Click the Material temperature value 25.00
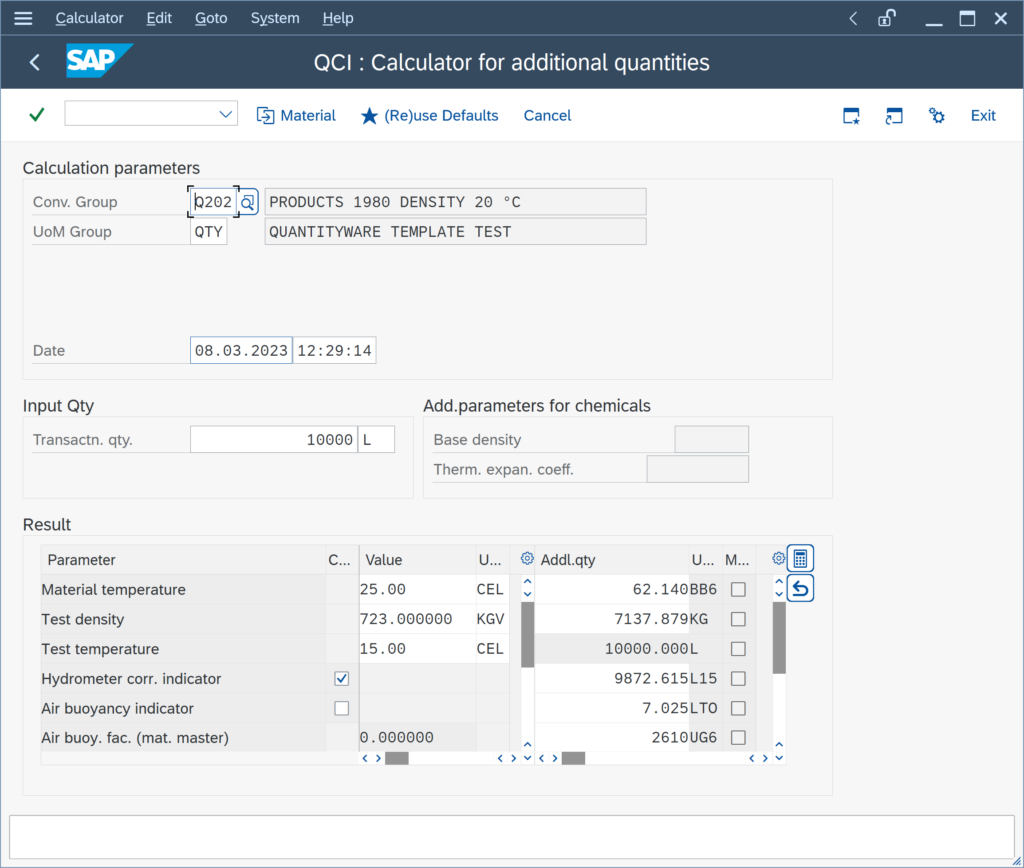Viewport: 1024px width, 868px height. click(x=417, y=589)
